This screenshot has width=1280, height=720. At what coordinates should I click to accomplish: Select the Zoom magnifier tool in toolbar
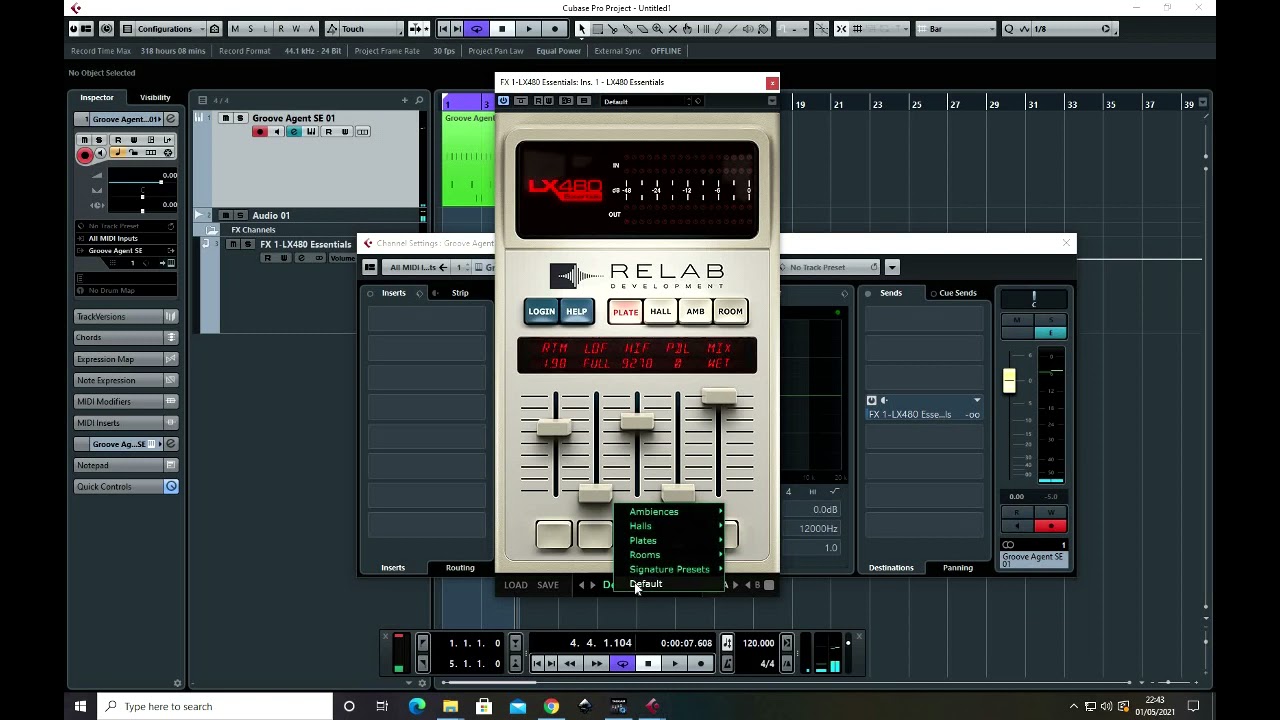[658, 29]
